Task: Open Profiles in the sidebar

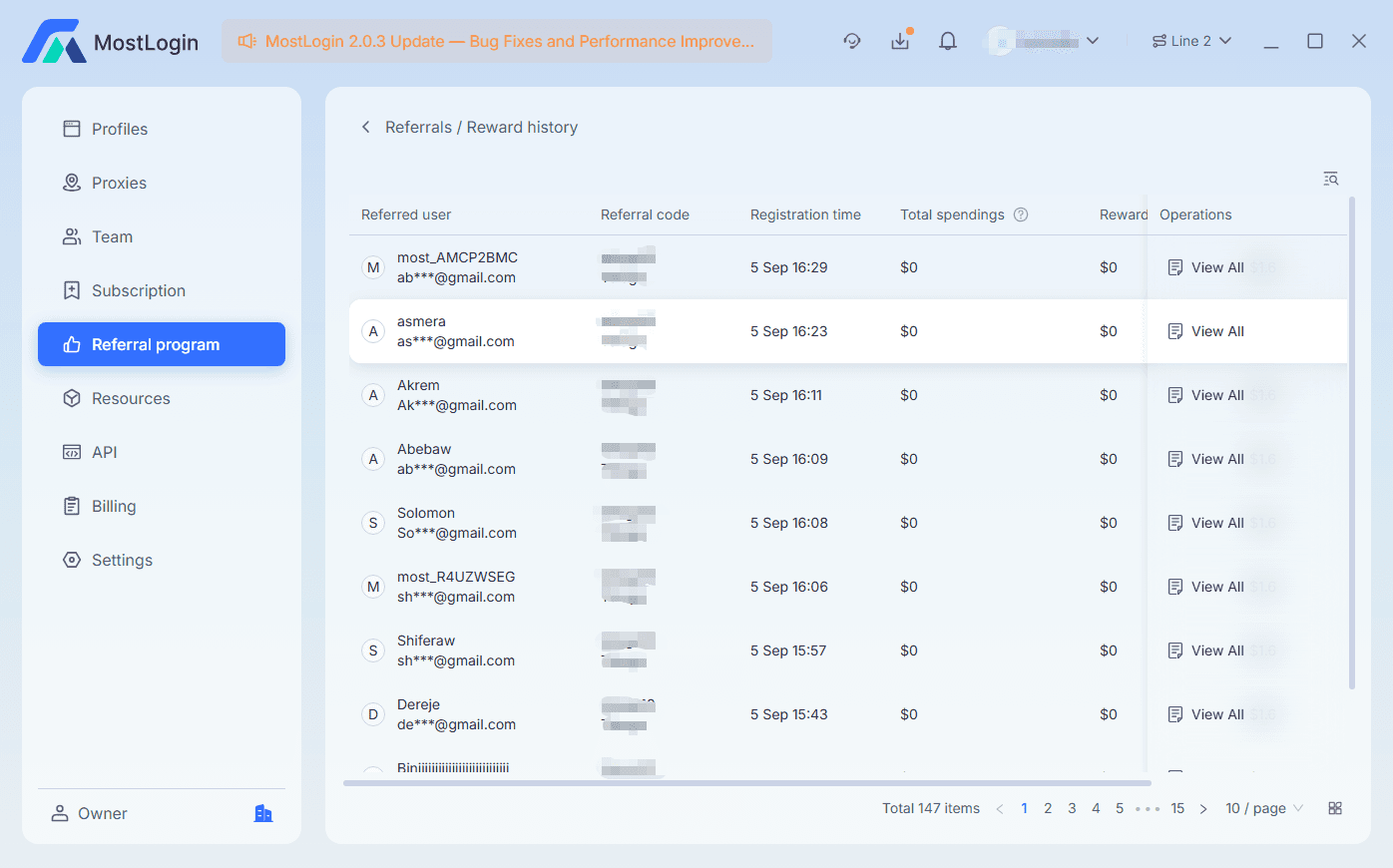Action: coord(162,129)
